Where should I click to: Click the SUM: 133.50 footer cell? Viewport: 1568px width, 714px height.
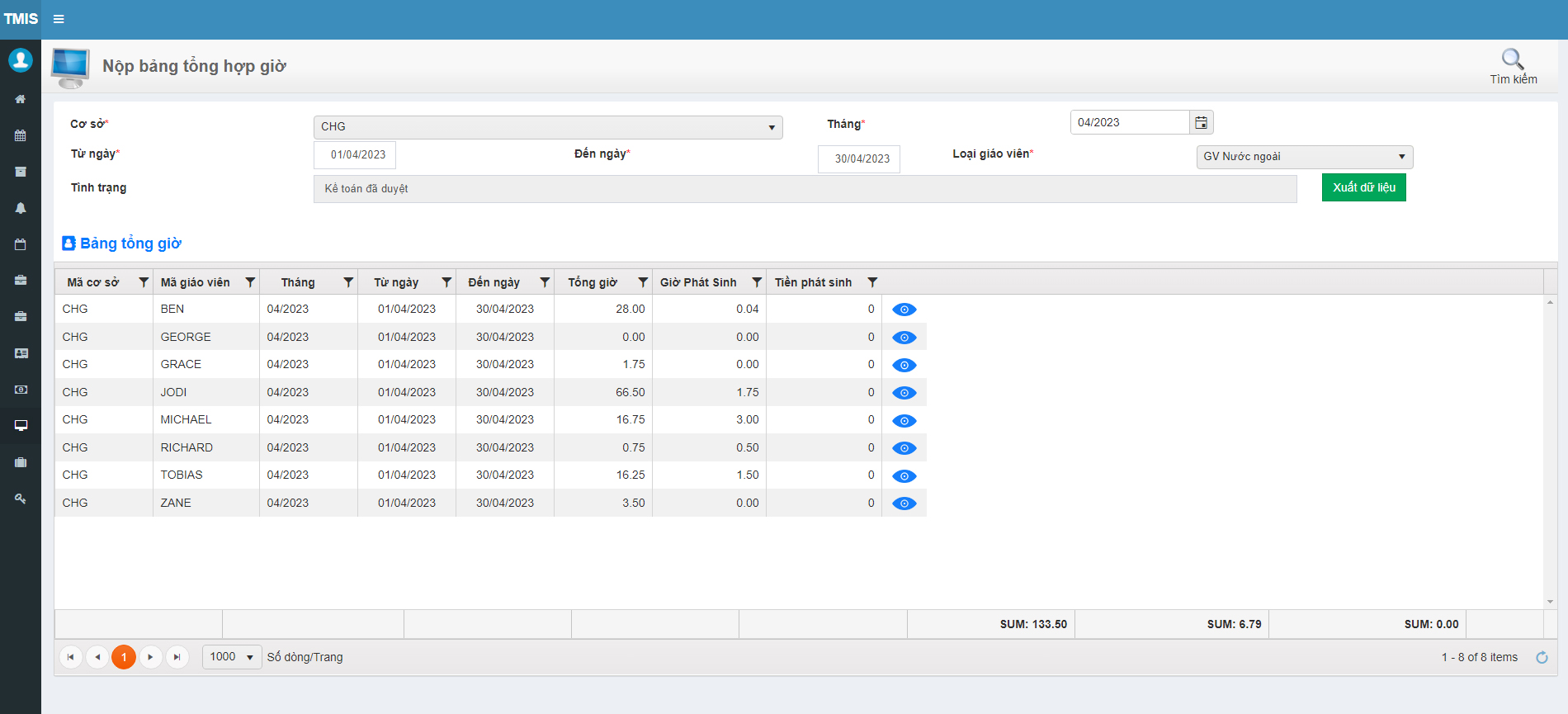991,624
